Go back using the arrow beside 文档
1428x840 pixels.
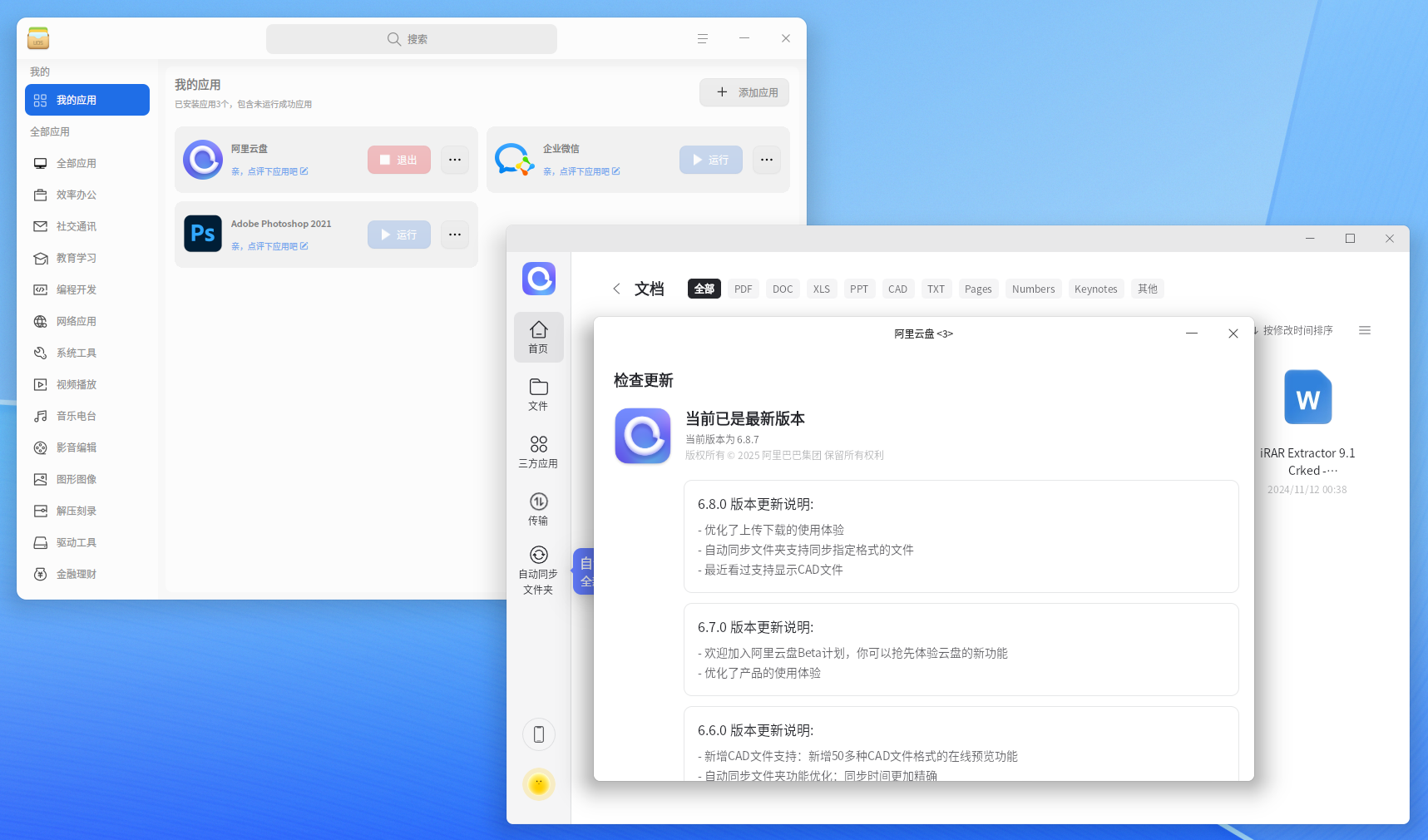pyautogui.click(x=616, y=289)
